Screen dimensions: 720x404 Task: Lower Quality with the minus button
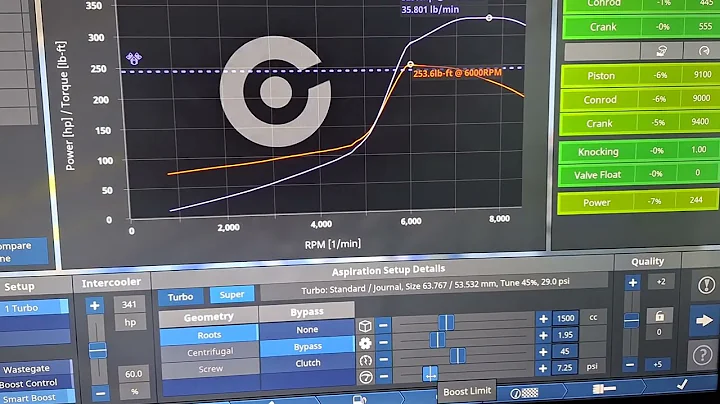pos(630,365)
